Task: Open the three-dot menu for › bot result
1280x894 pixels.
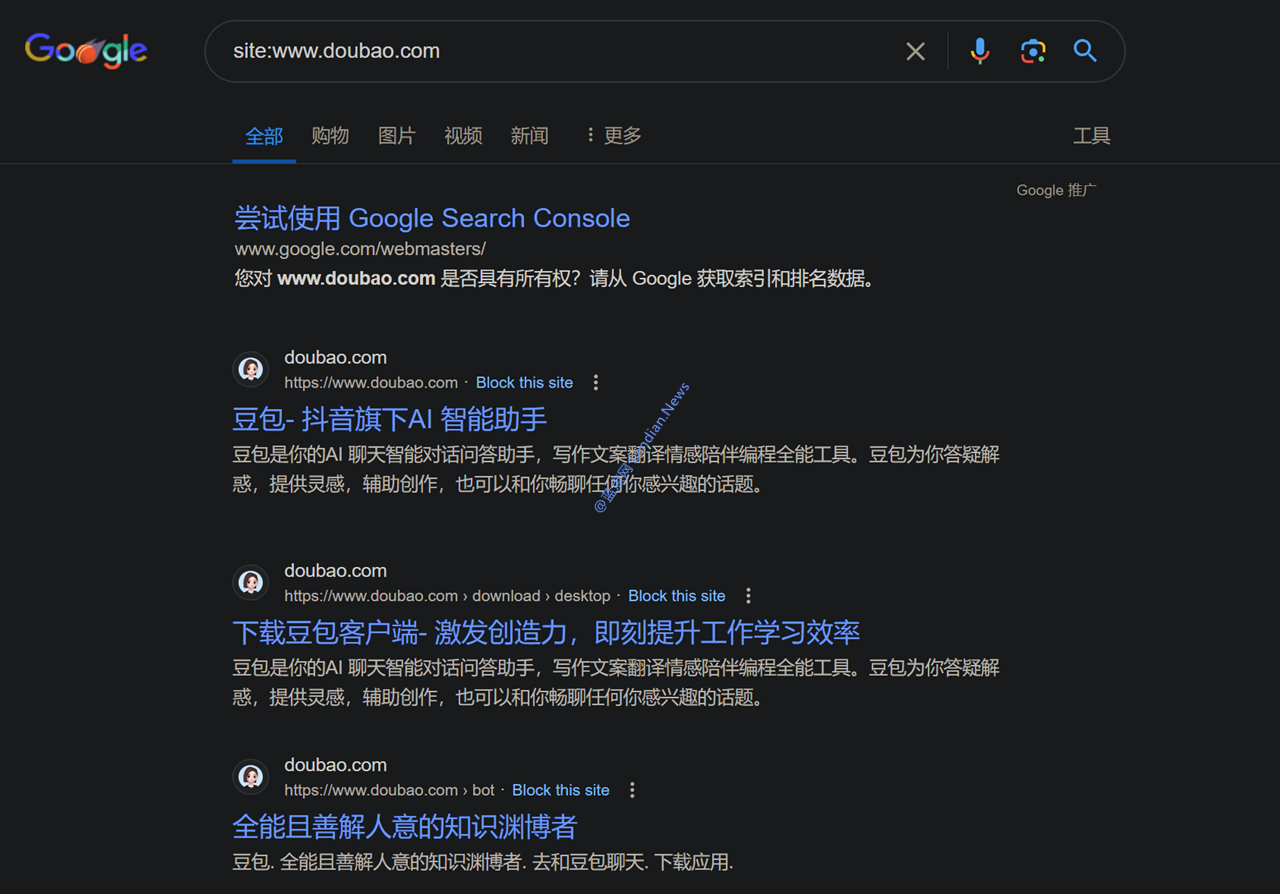Action: 632,790
